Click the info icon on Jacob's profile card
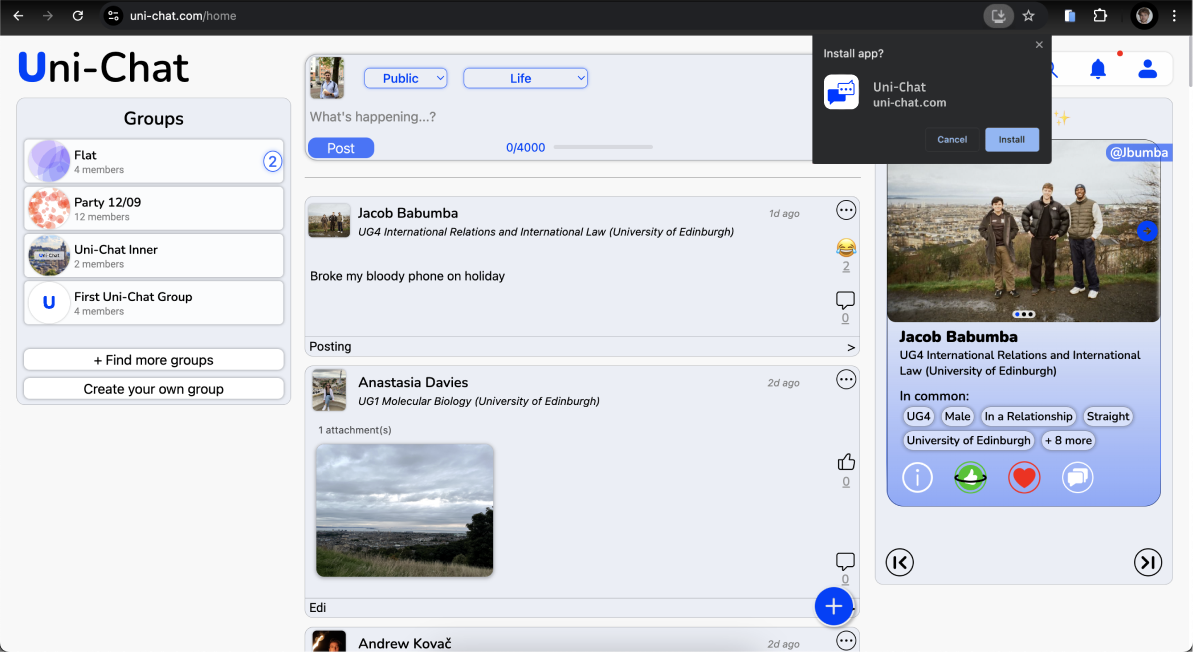This screenshot has width=1193, height=652. pos(917,477)
